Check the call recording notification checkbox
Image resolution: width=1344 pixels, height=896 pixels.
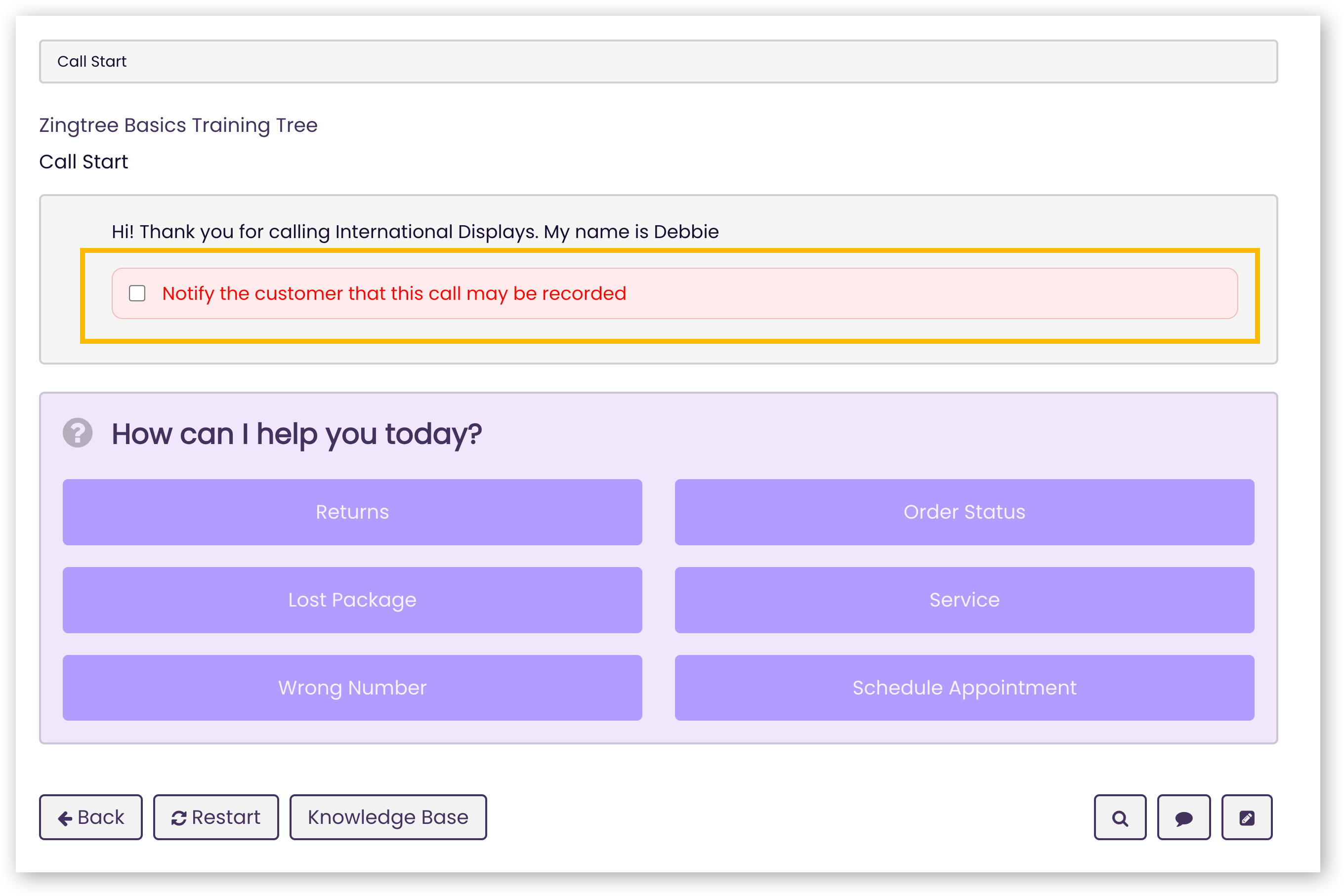[x=137, y=293]
